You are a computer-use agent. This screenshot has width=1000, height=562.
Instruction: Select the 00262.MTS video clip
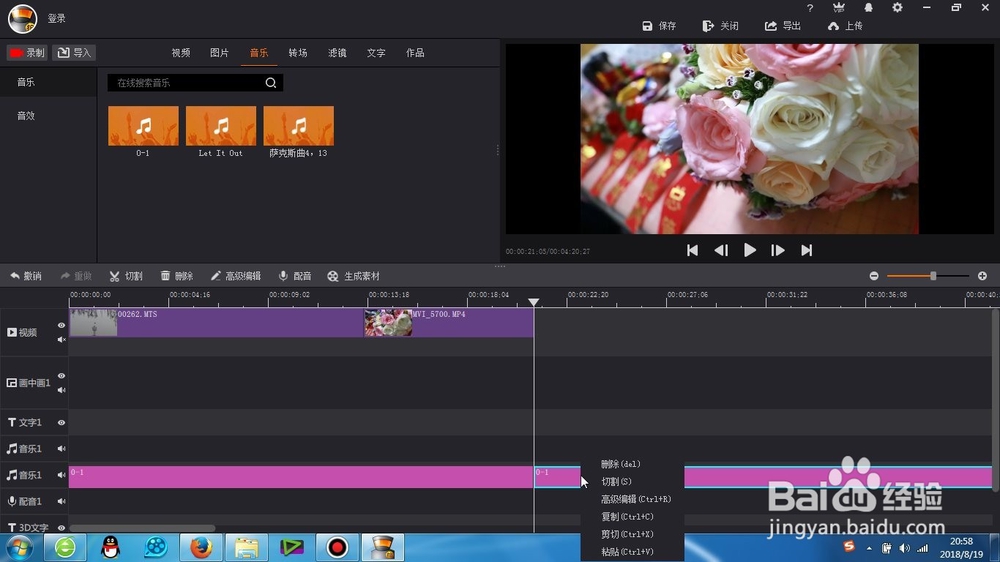216,323
